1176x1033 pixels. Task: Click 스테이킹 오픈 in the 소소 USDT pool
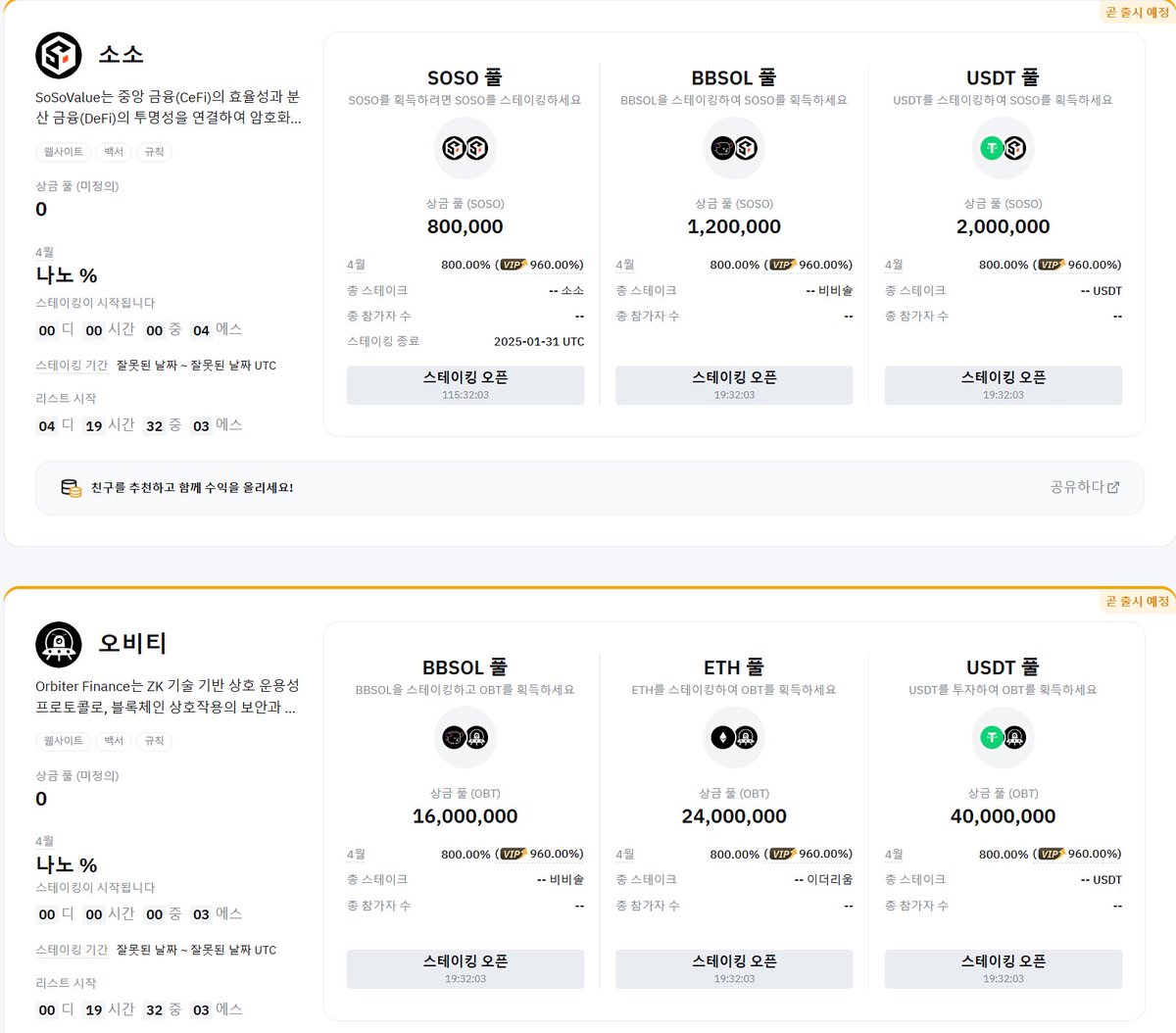pos(1004,385)
